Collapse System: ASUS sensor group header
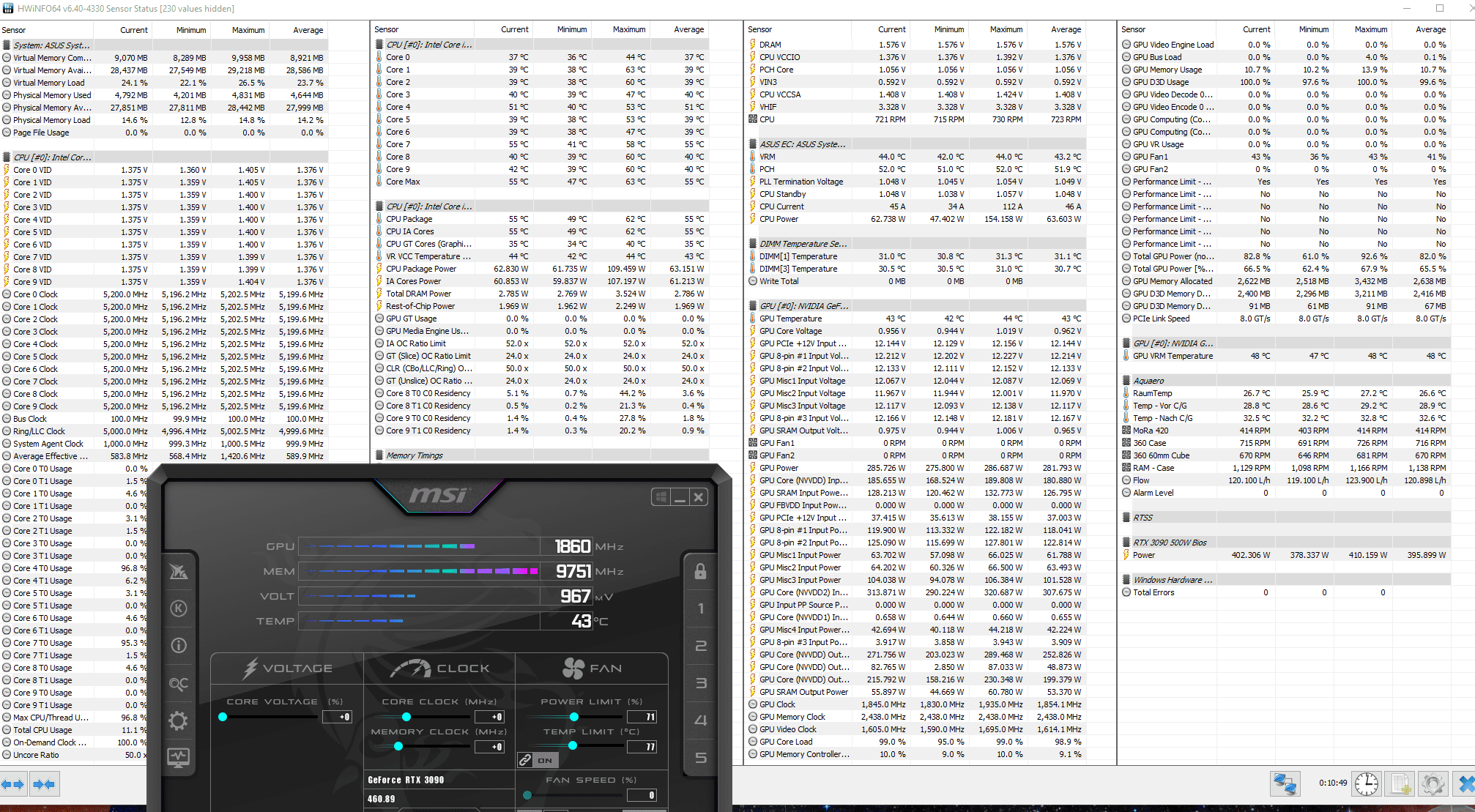Image resolution: width=1475 pixels, height=812 pixels. (x=164, y=45)
